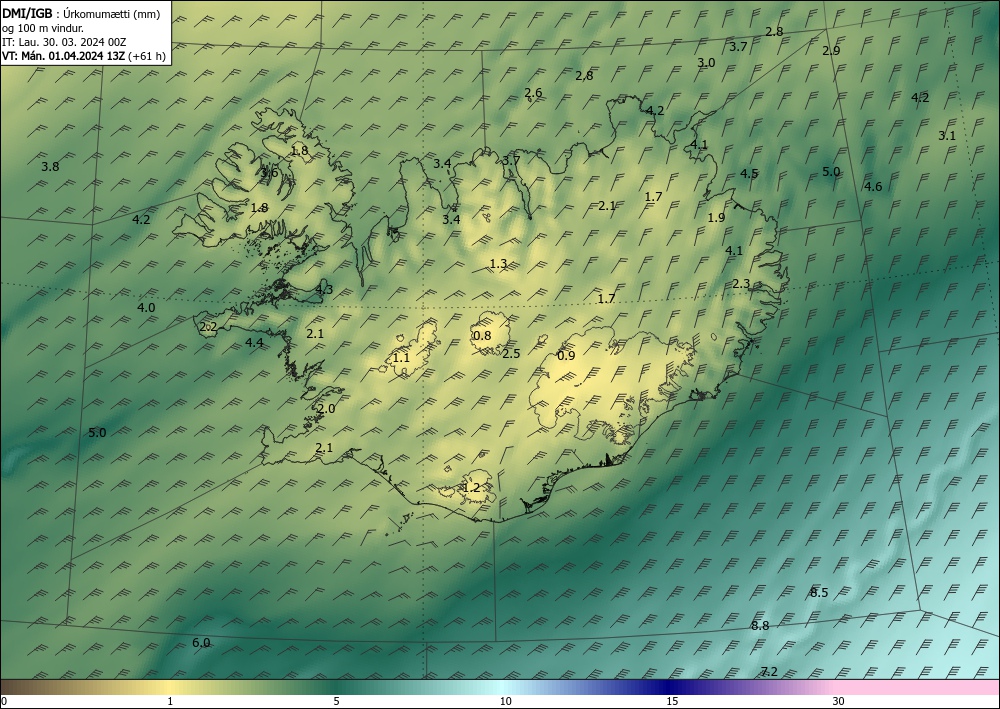Click the '2.2' value on the peninsula tip
The height and width of the screenshot is (709, 1000).
209,327
